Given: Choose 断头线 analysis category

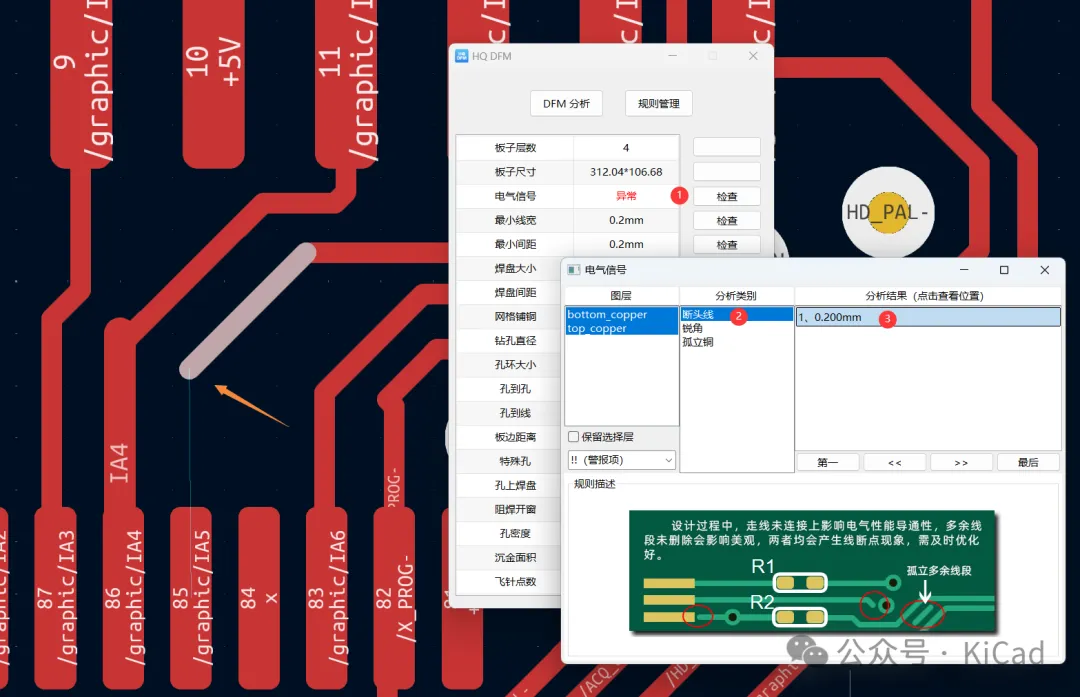Looking at the screenshot, I should [698, 315].
